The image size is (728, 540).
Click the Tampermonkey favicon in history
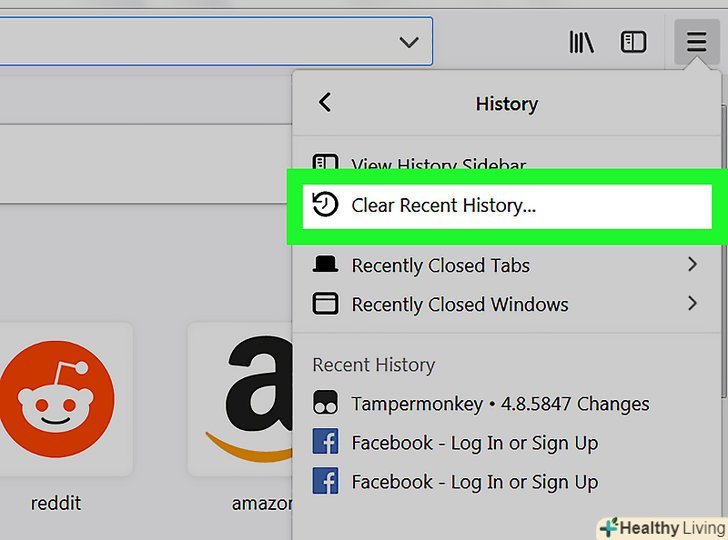325,404
